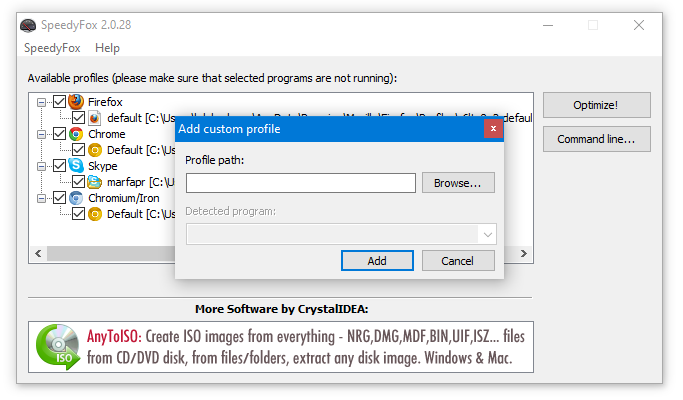The height and width of the screenshot is (400, 683).
Task: Click the Chromium/Iron icon in tree
Action: (76, 198)
